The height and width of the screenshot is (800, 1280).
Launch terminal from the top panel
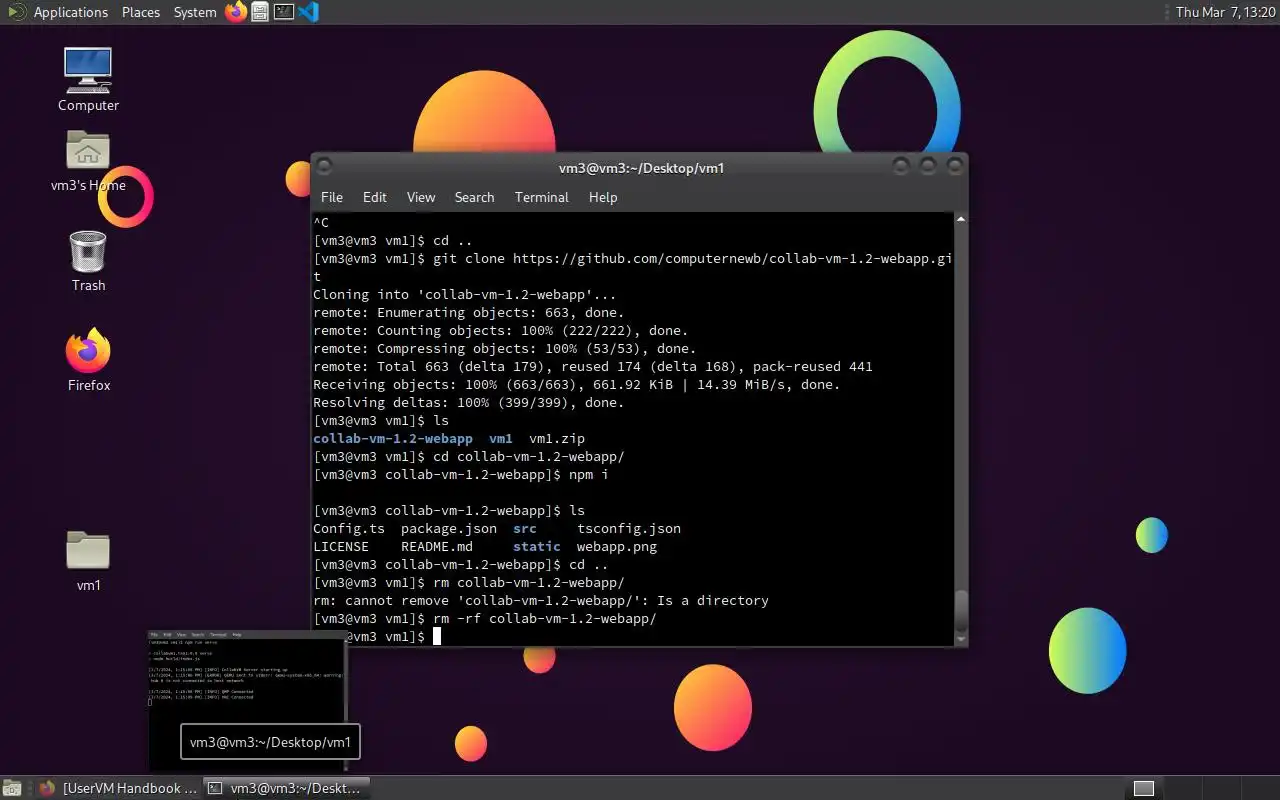point(284,12)
